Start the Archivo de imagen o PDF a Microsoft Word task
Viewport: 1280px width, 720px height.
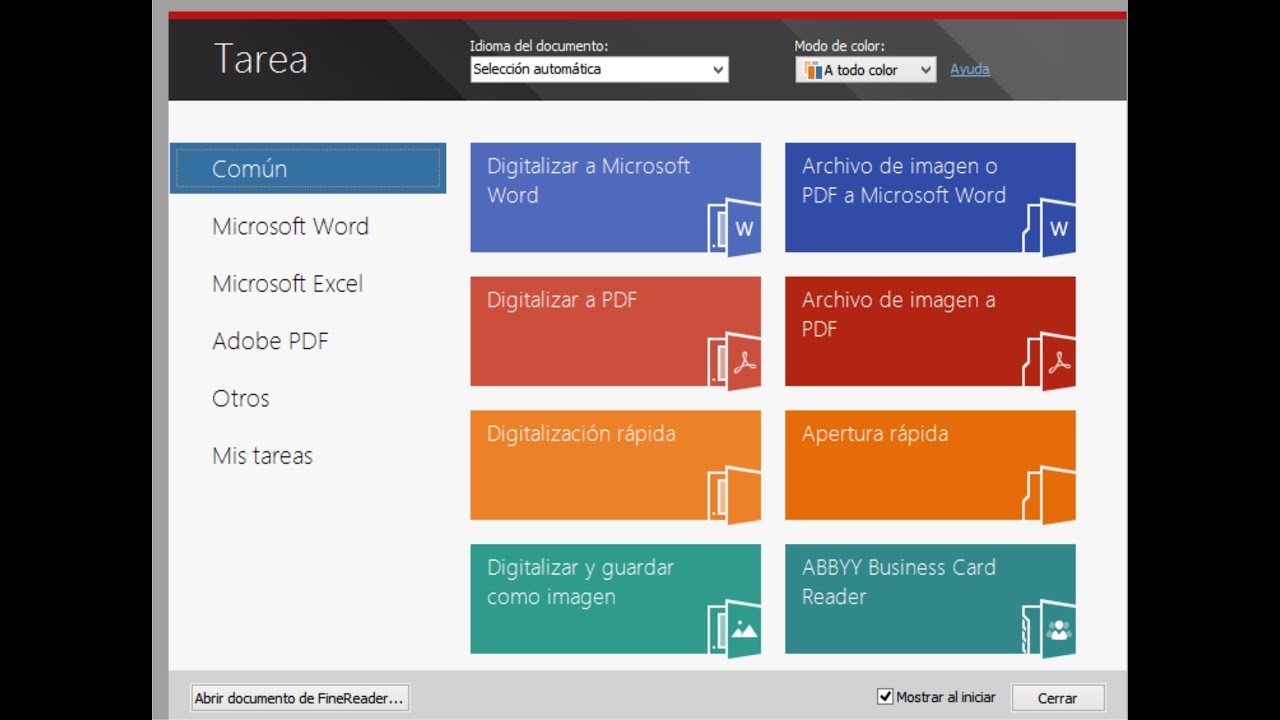click(x=930, y=197)
